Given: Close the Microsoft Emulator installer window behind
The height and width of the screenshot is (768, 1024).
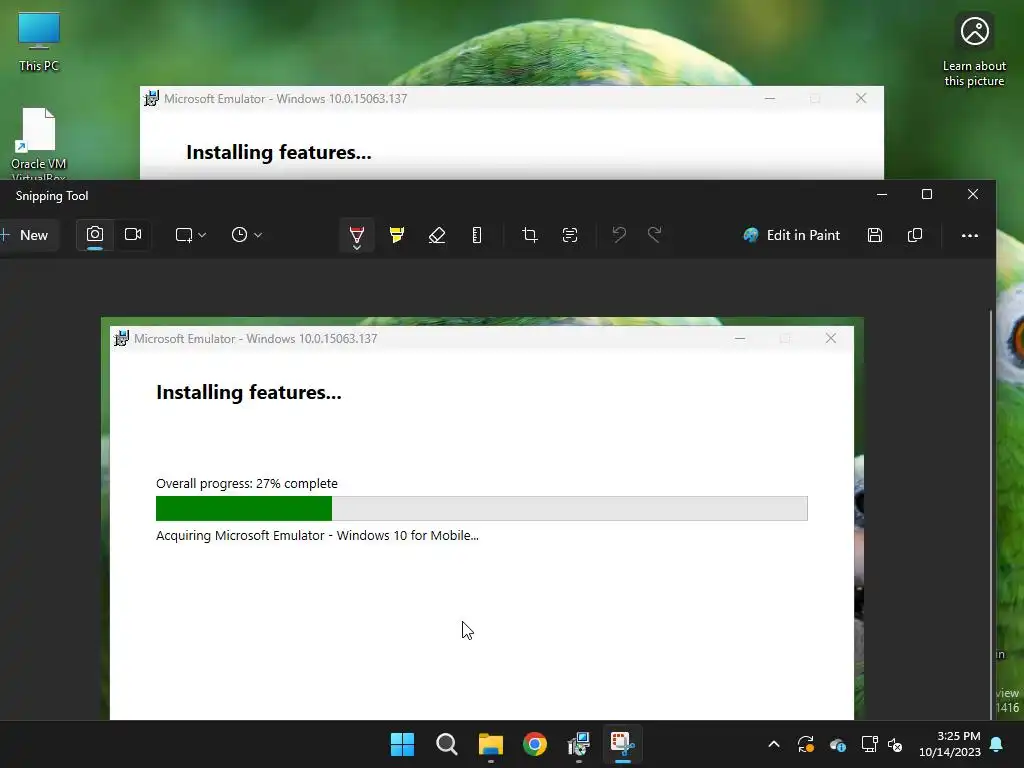Looking at the screenshot, I should tap(861, 99).
